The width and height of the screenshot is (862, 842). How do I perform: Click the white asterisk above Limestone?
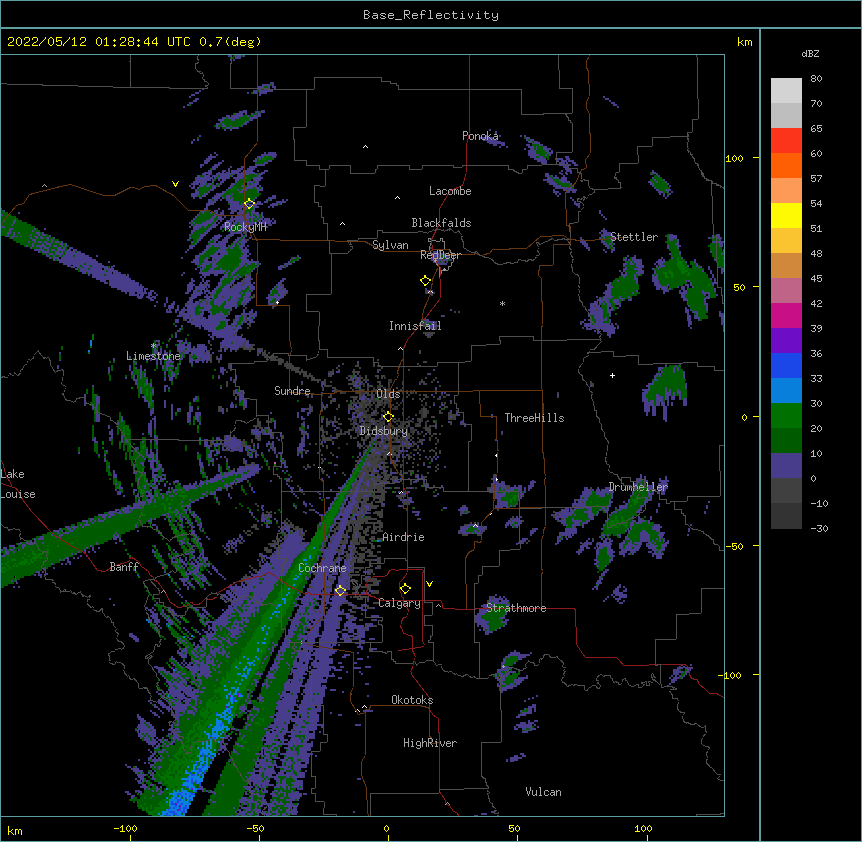coord(154,346)
